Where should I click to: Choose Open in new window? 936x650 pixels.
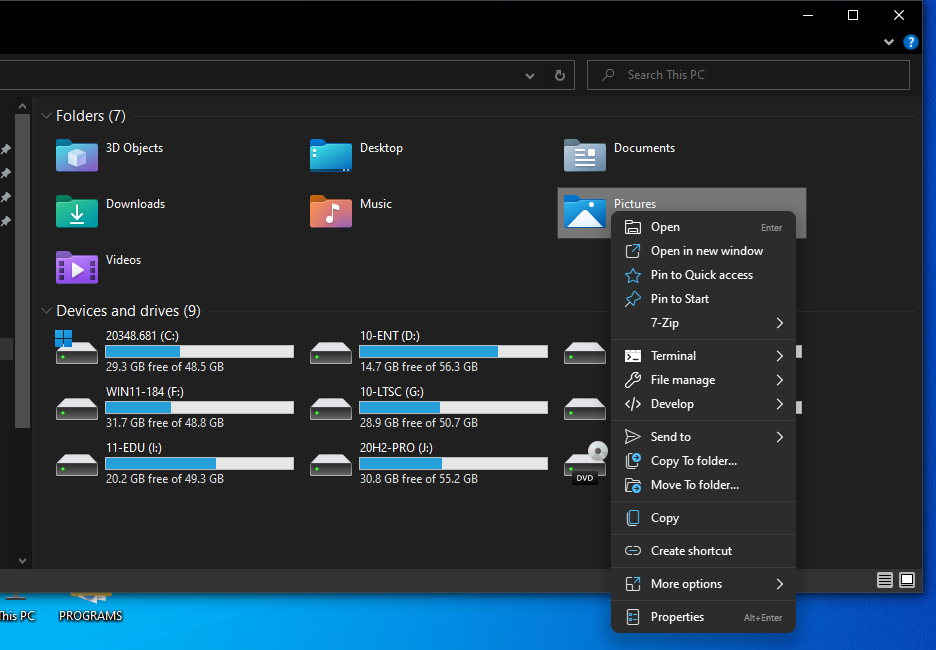[703, 251]
